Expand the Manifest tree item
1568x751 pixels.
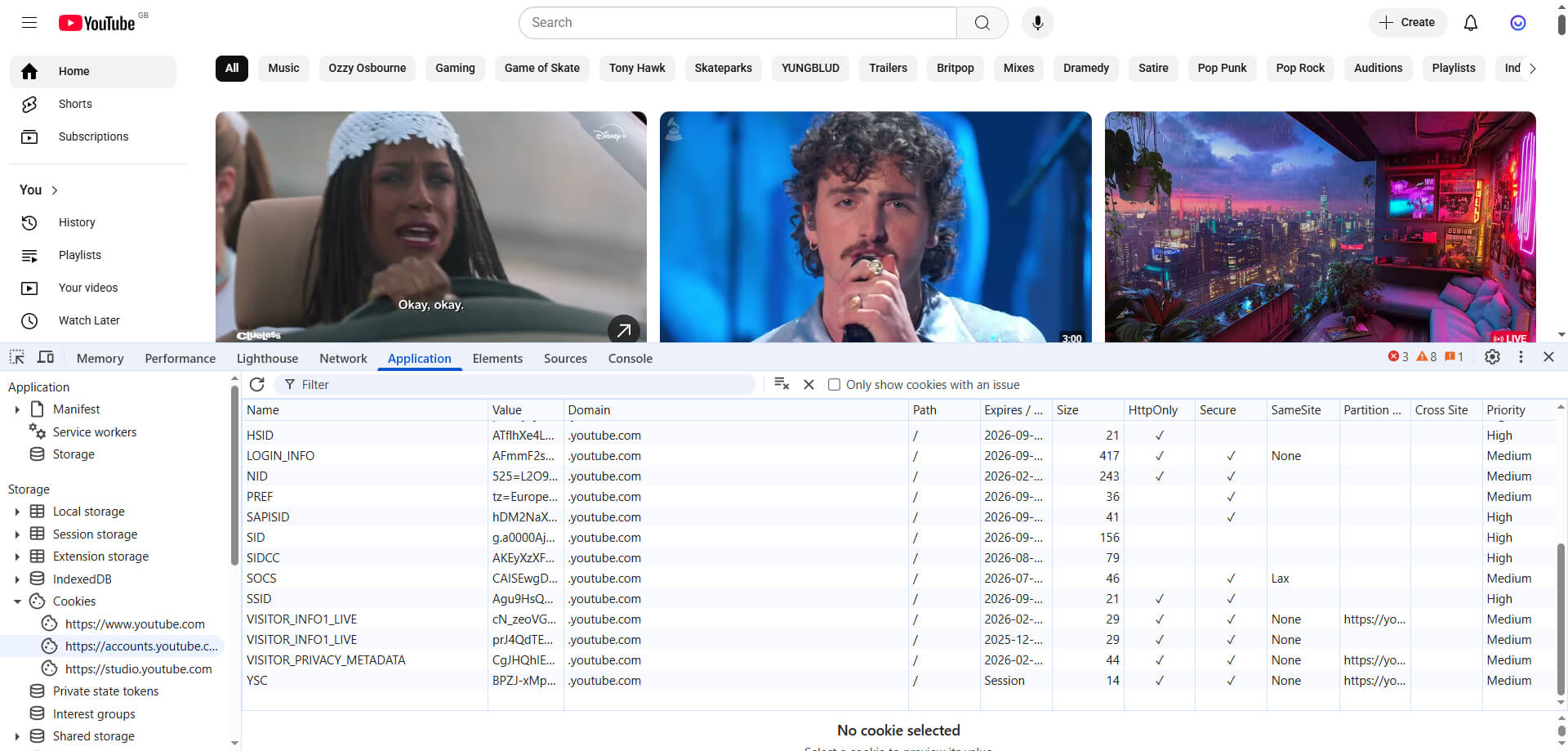coord(17,409)
